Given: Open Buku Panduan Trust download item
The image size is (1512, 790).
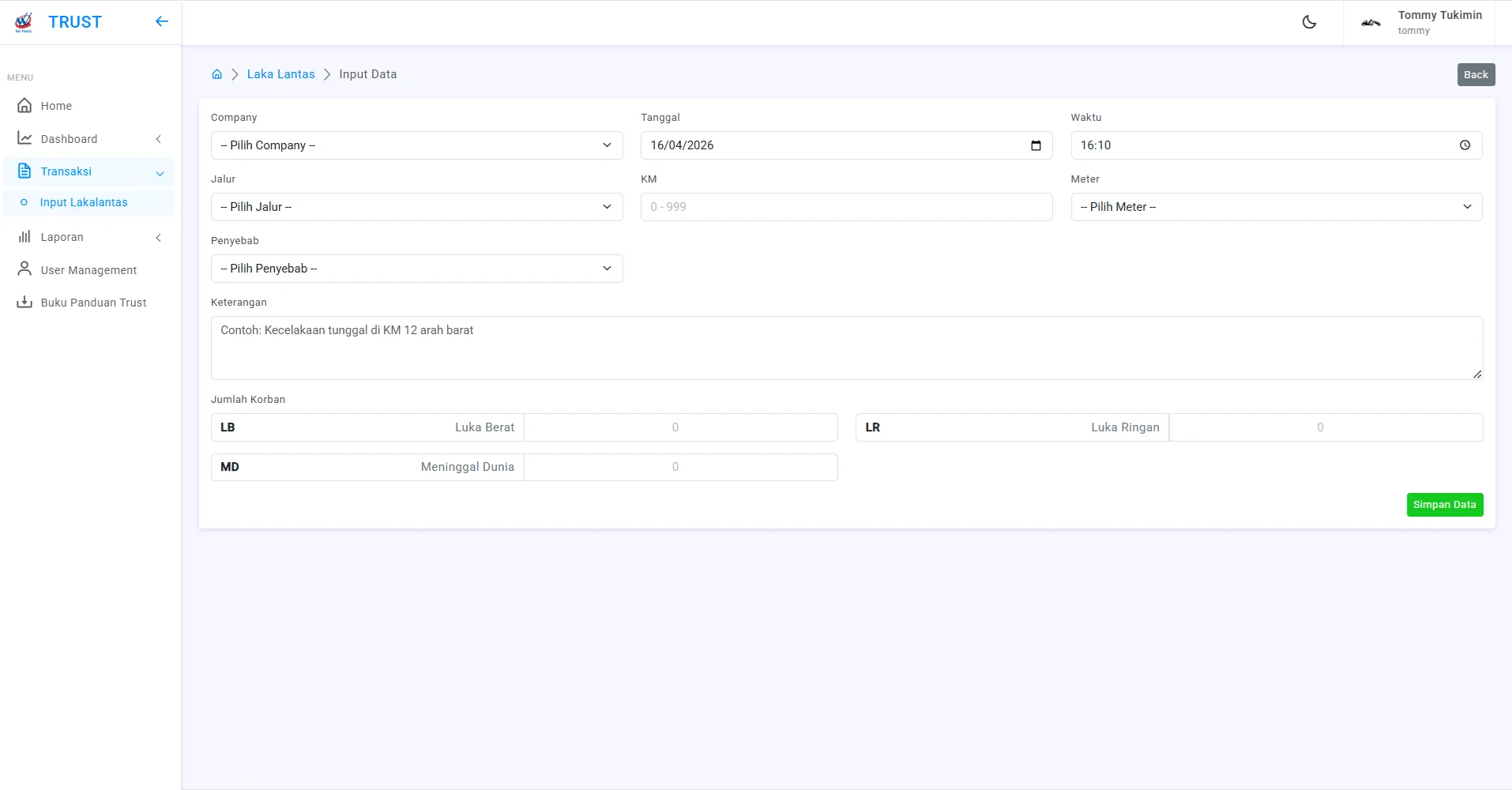Looking at the screenshot, I should tap(92, 303).
